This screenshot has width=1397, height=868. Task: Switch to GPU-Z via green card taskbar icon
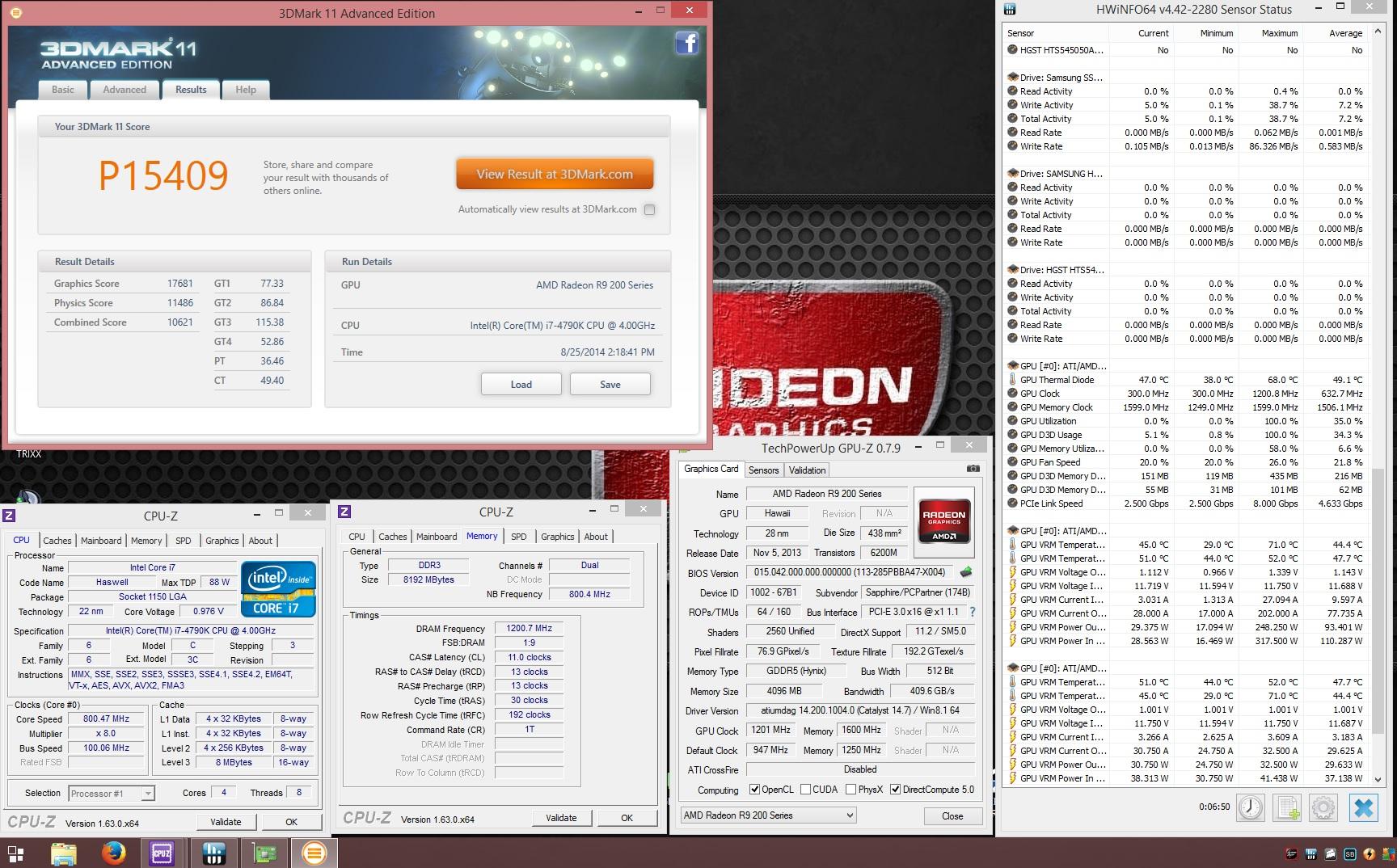[x=264, y=853]
